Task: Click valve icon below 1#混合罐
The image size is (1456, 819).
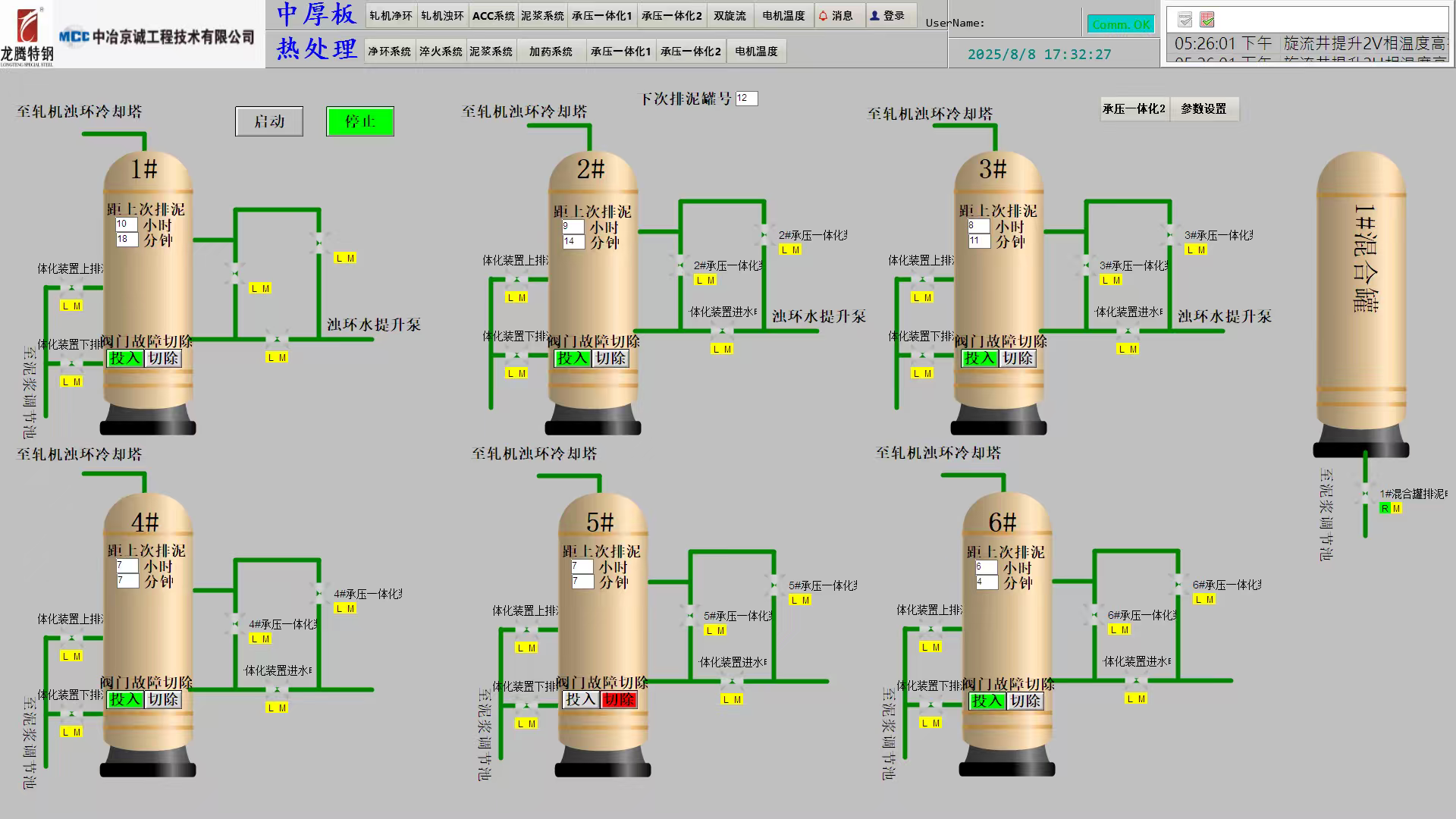Action: (1365, 494)
